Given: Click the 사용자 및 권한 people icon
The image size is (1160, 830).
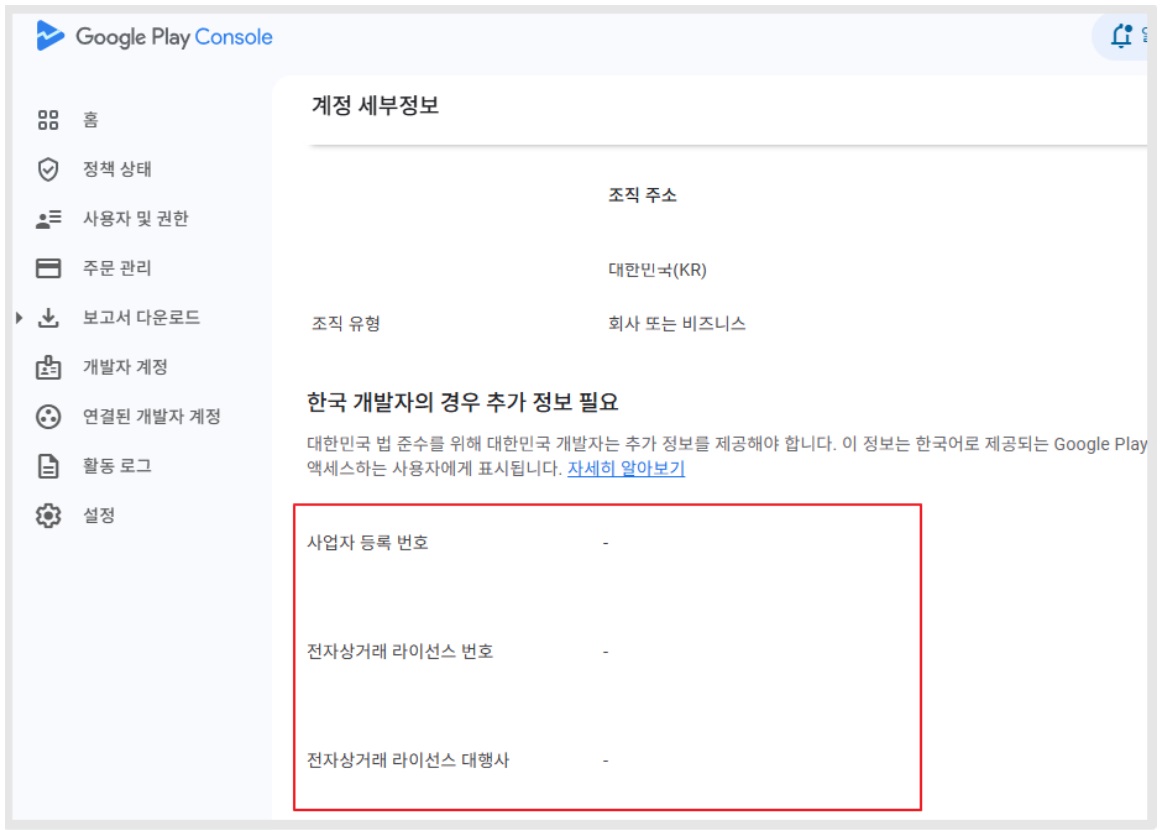Looking at the screenshot, I should pos(48,219).
